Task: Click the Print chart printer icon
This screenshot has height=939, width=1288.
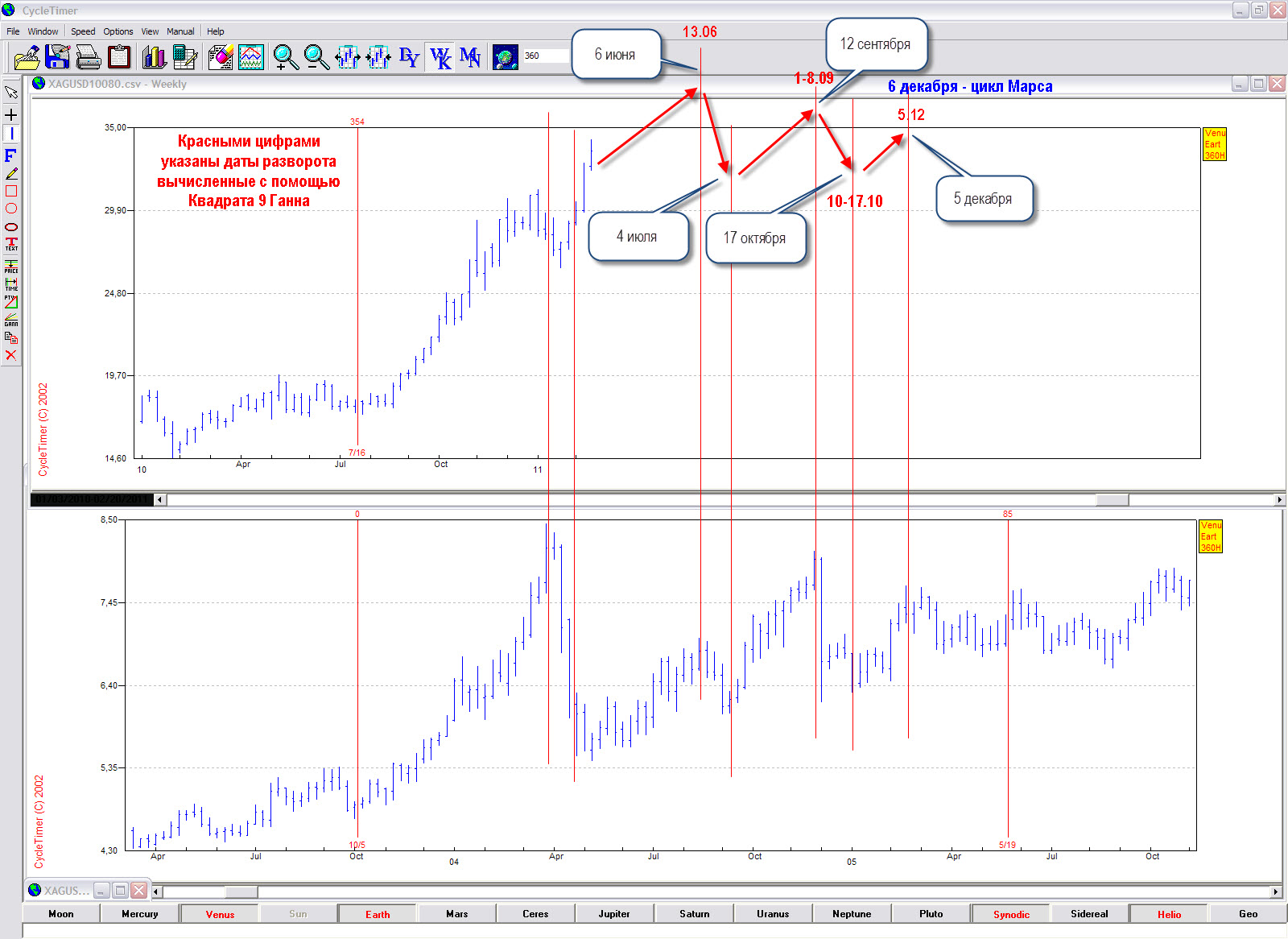Action: (x=88, y=57)
